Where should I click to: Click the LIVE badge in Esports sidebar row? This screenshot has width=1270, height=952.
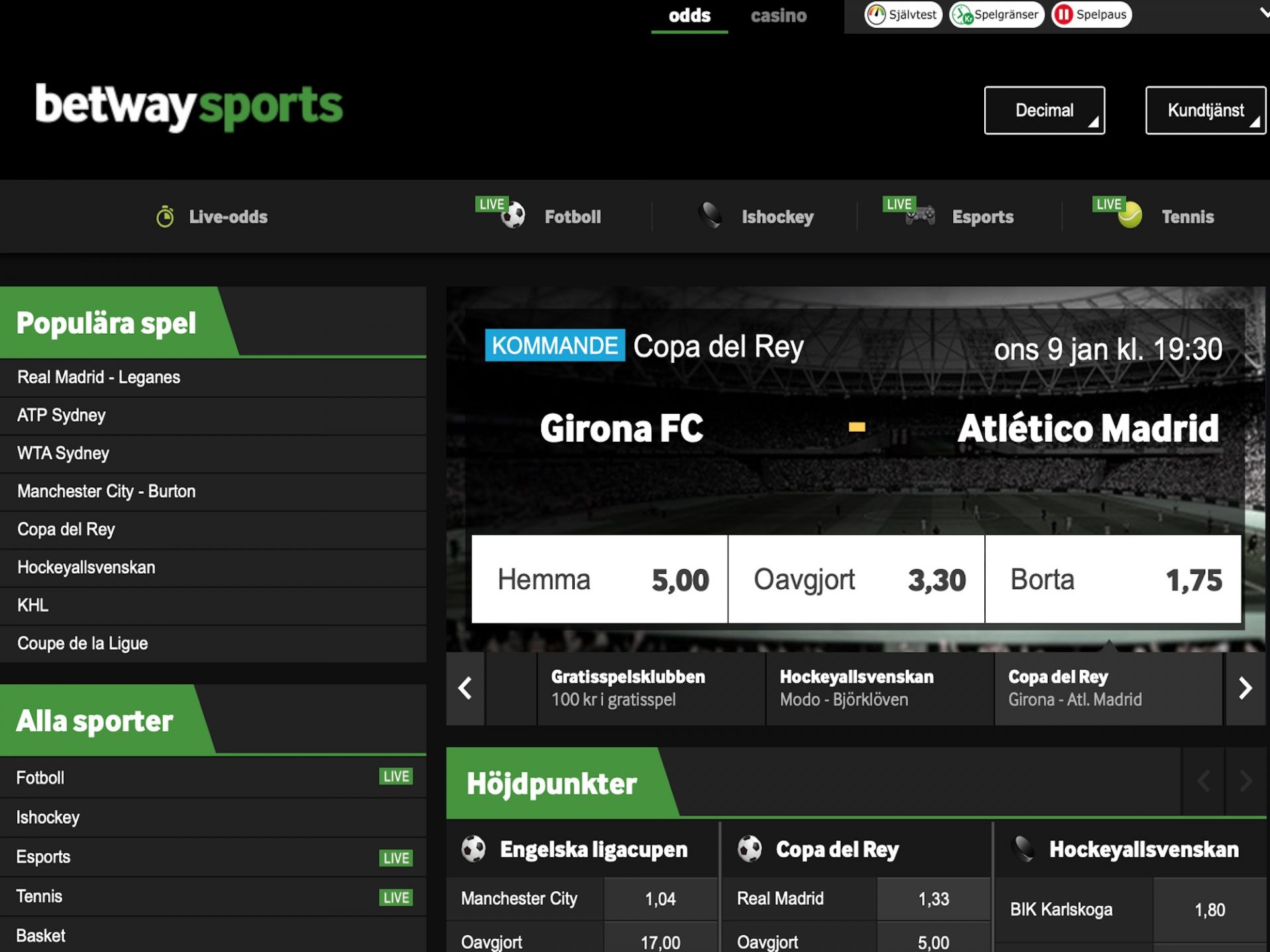(x=396, y=858)
